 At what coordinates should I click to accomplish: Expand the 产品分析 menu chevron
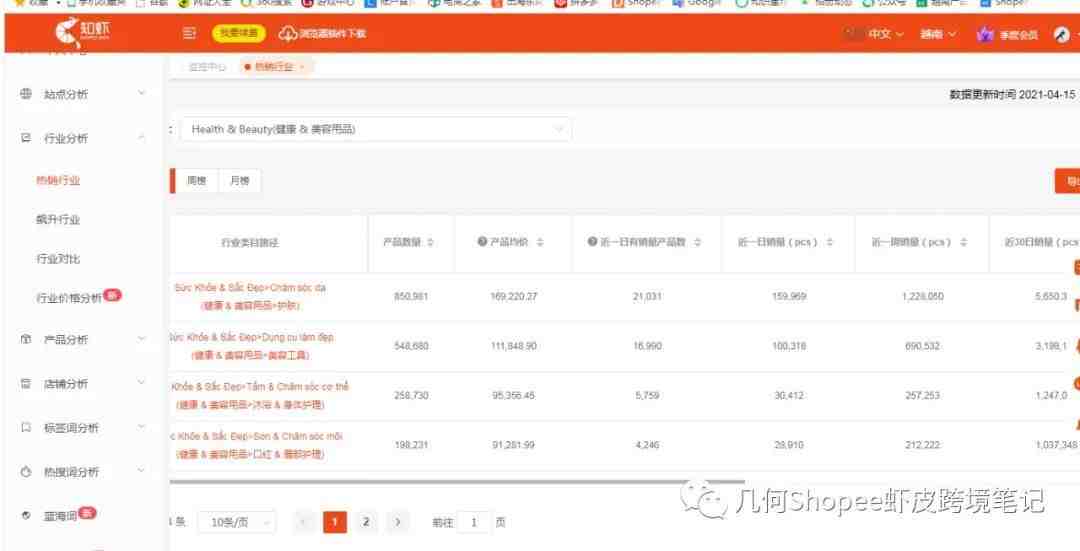point(141,338)
